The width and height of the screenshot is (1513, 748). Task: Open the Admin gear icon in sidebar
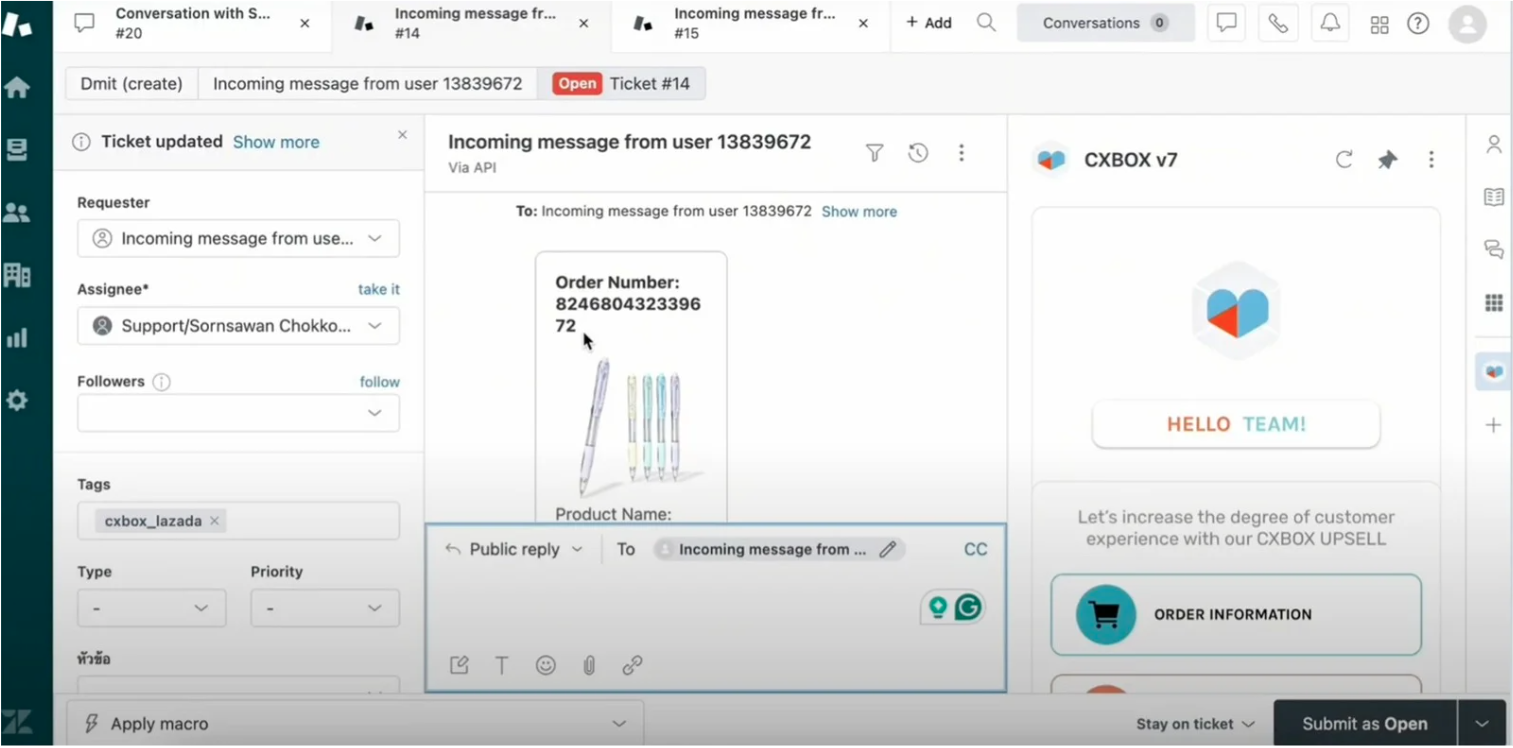17,401
